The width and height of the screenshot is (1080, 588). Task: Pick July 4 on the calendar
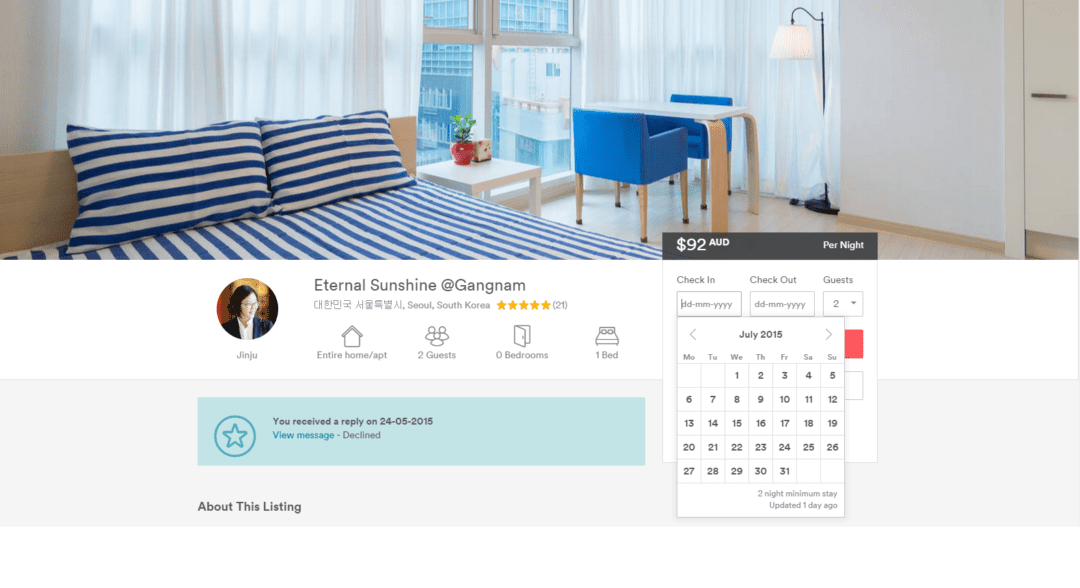coord(808,375)
